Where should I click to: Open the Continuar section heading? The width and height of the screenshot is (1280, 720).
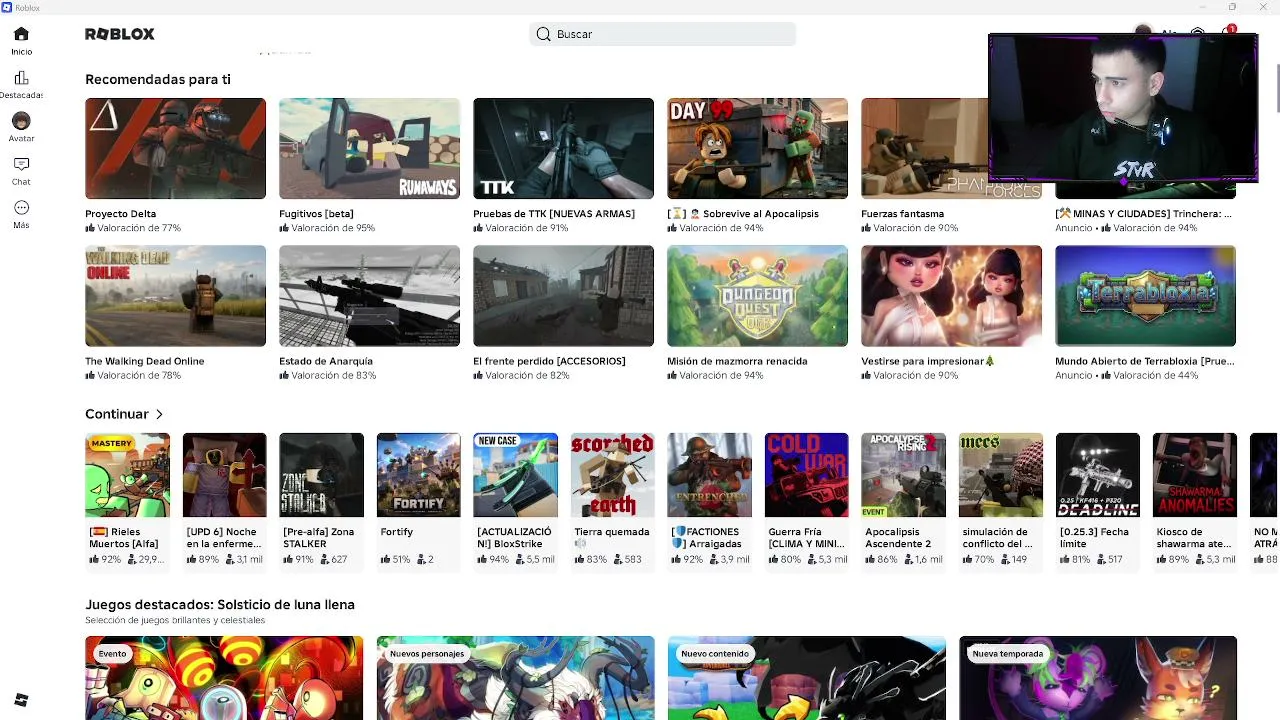117,414
